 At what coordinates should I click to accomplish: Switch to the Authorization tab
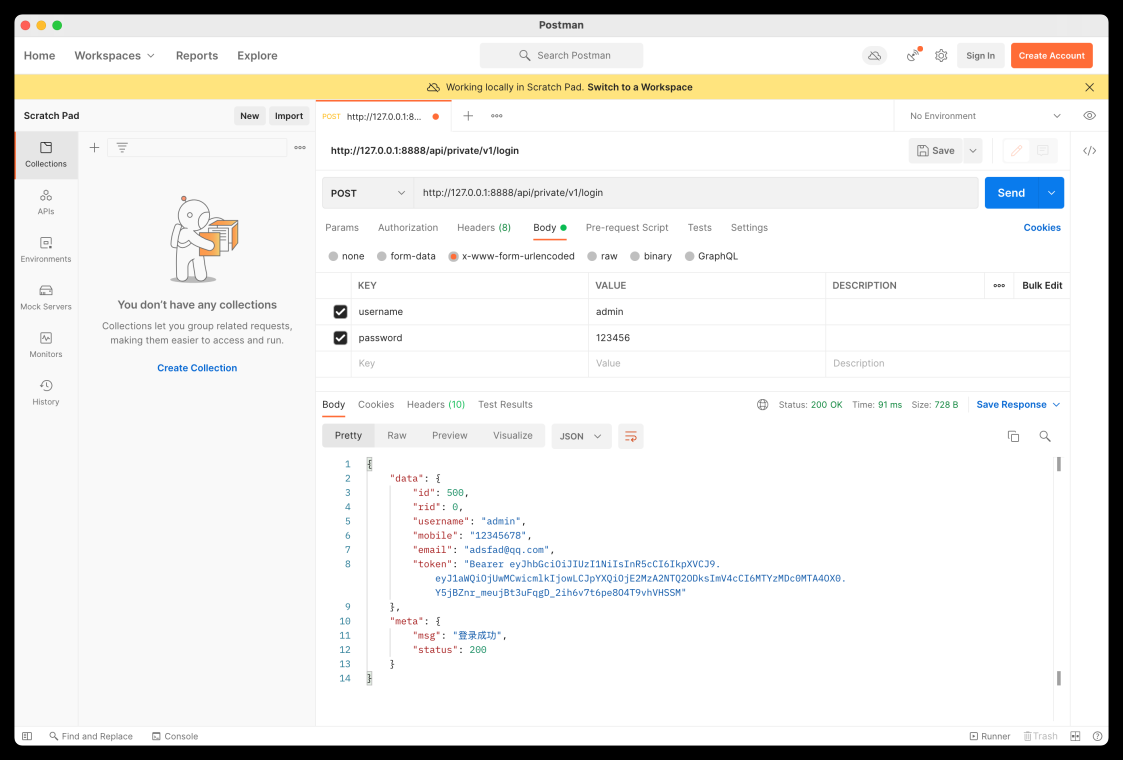click(x=408, y=228)
